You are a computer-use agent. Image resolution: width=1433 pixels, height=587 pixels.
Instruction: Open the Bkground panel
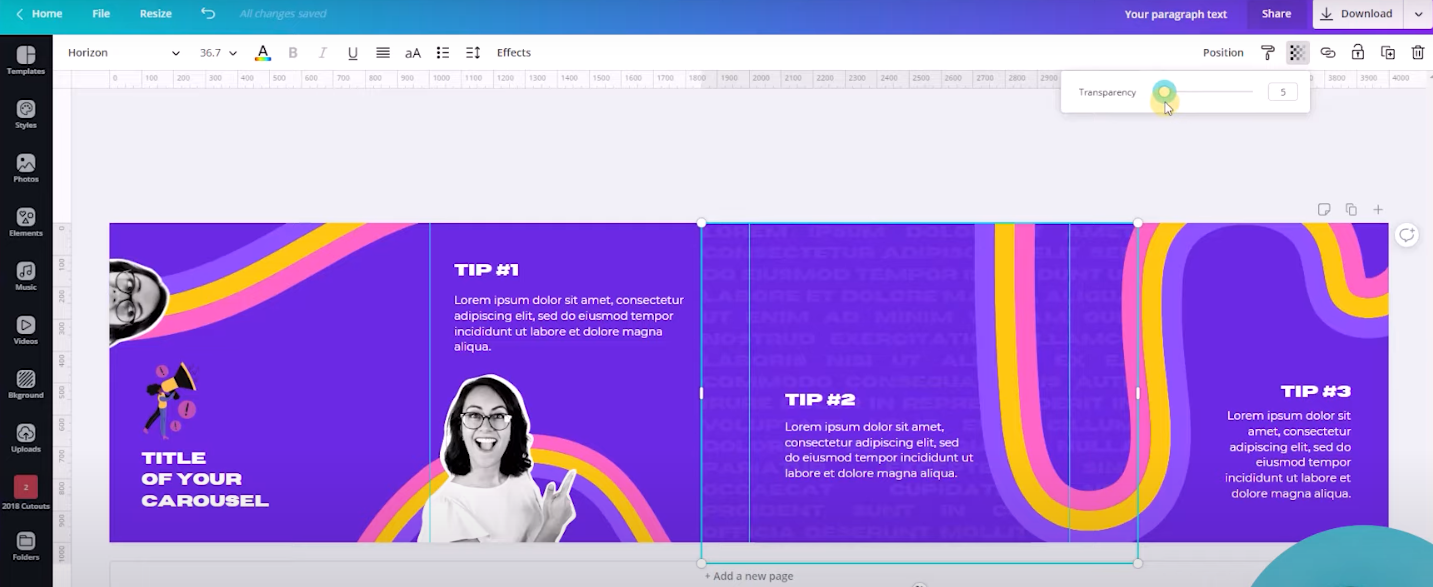(26, 384)
